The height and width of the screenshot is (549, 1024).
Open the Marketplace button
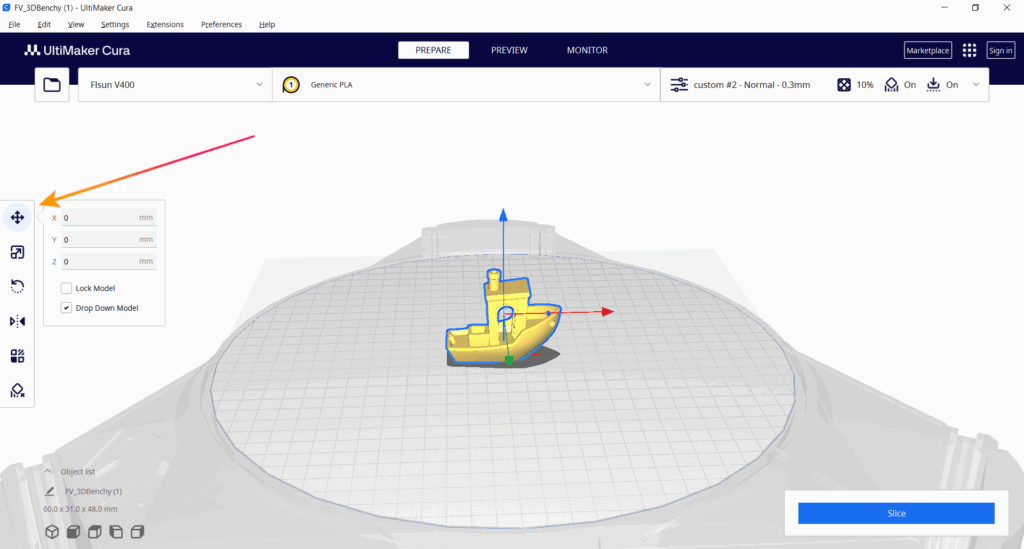point(927,50)
